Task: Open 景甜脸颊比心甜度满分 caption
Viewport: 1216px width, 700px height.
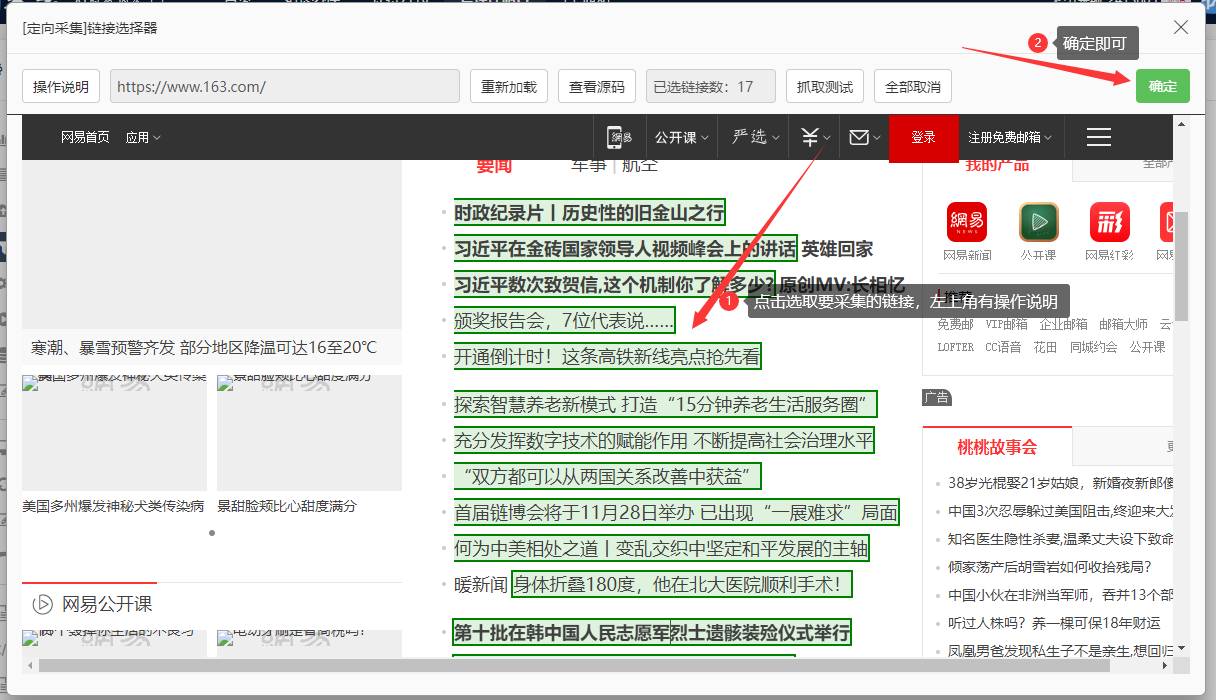Action: coord(286,506)
